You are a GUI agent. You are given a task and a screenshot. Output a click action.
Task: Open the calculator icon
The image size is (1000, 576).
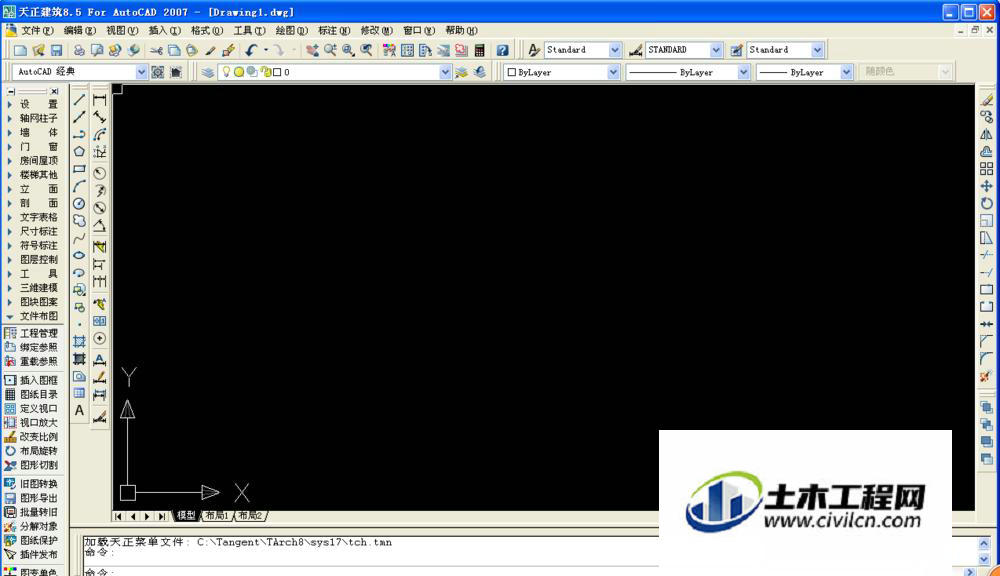[480, 50]
